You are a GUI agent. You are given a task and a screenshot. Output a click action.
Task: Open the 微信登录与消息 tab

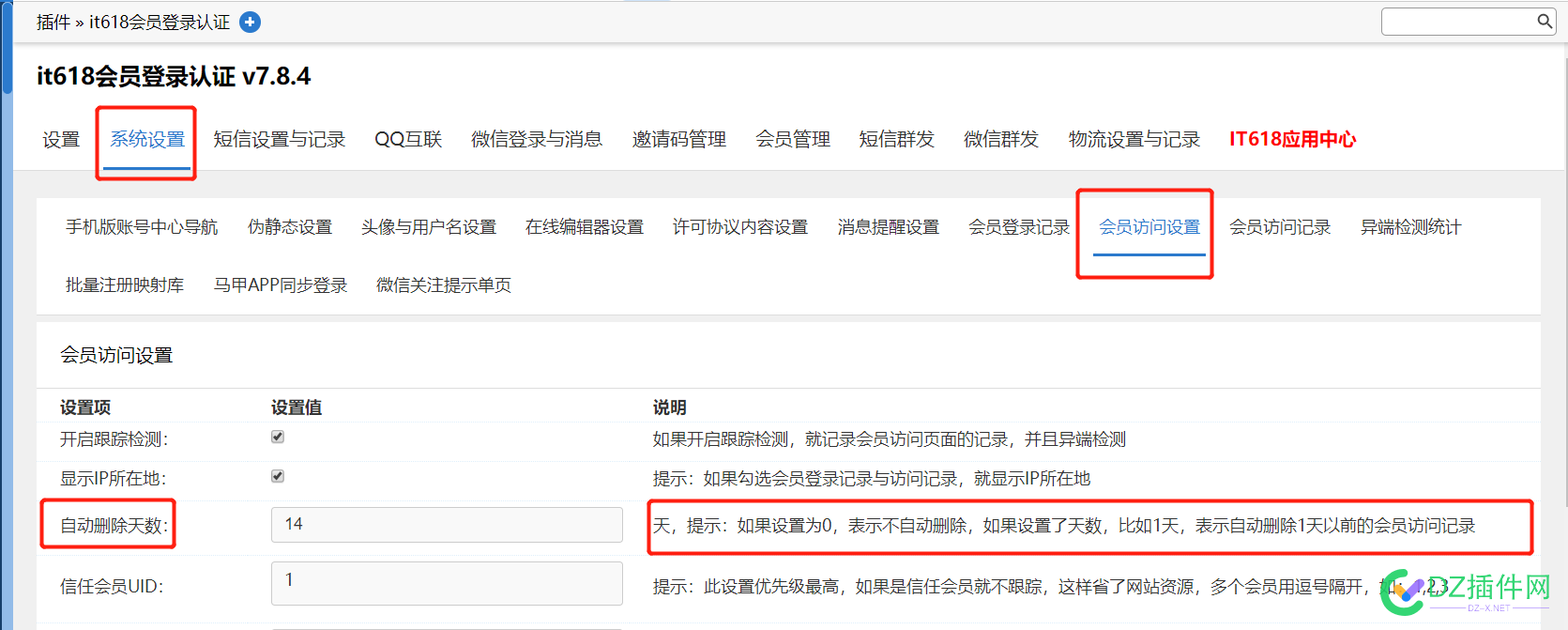click(537, 140)
